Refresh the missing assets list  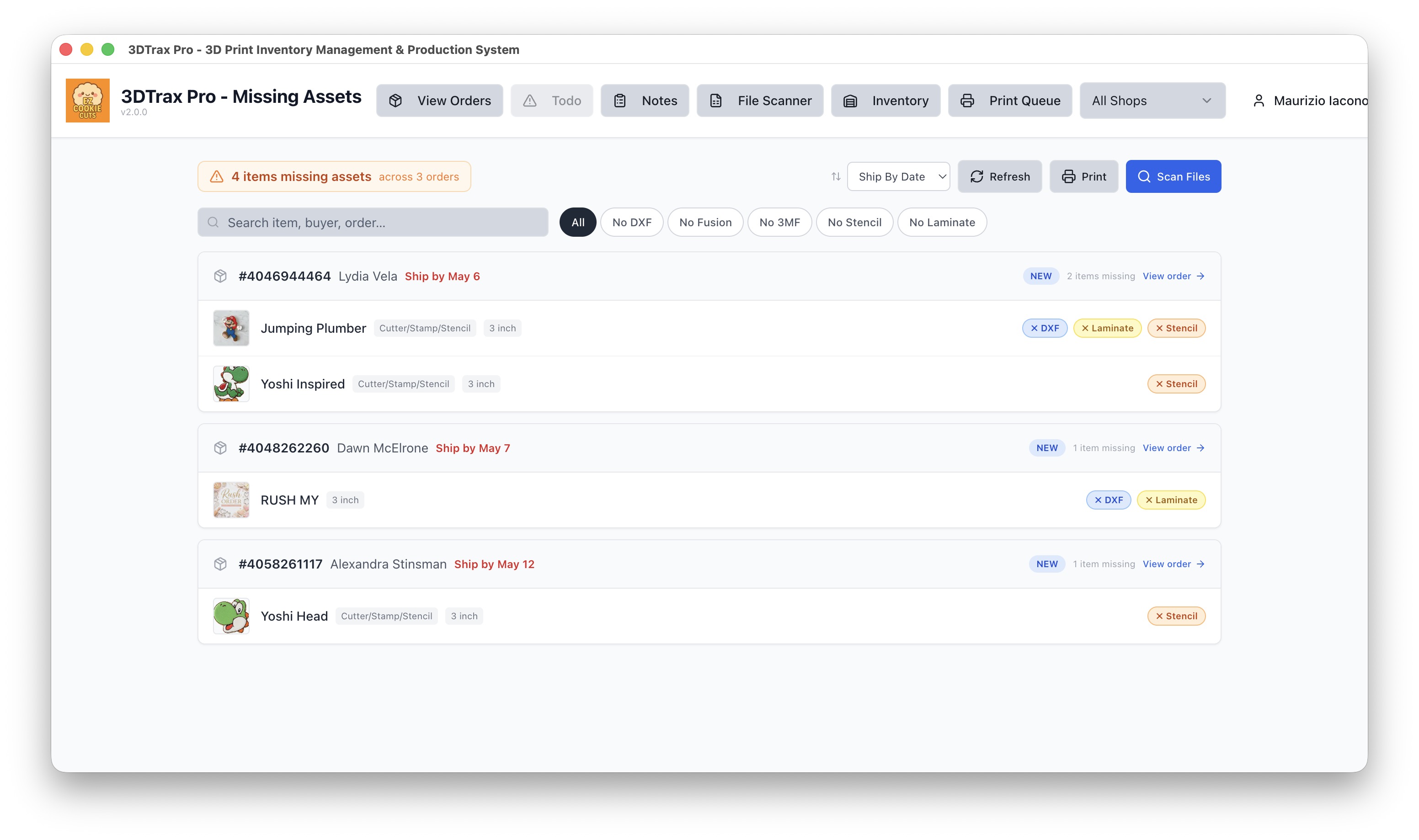coord(1000,176)
